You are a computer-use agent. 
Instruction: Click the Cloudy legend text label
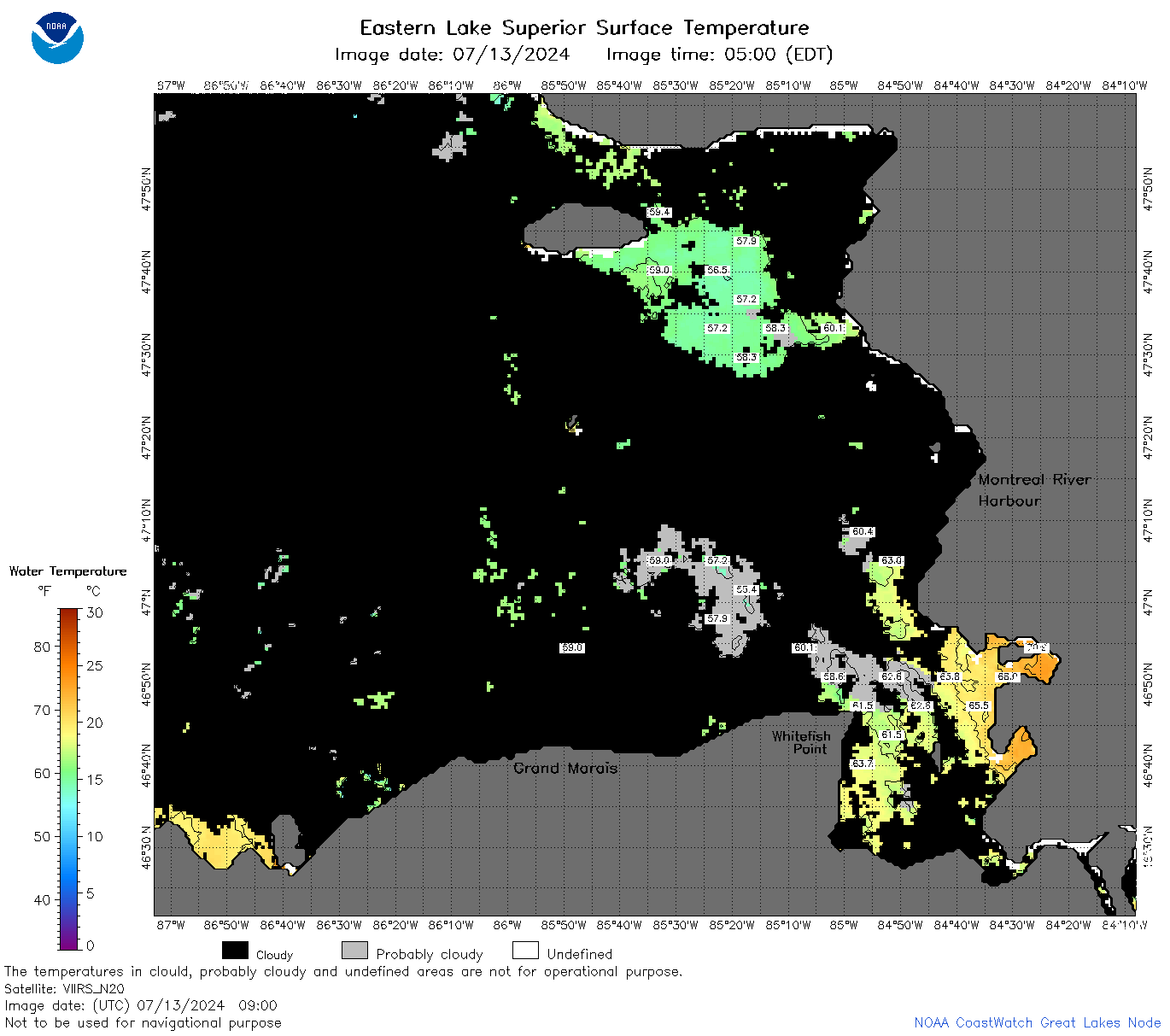click(274, 955)
